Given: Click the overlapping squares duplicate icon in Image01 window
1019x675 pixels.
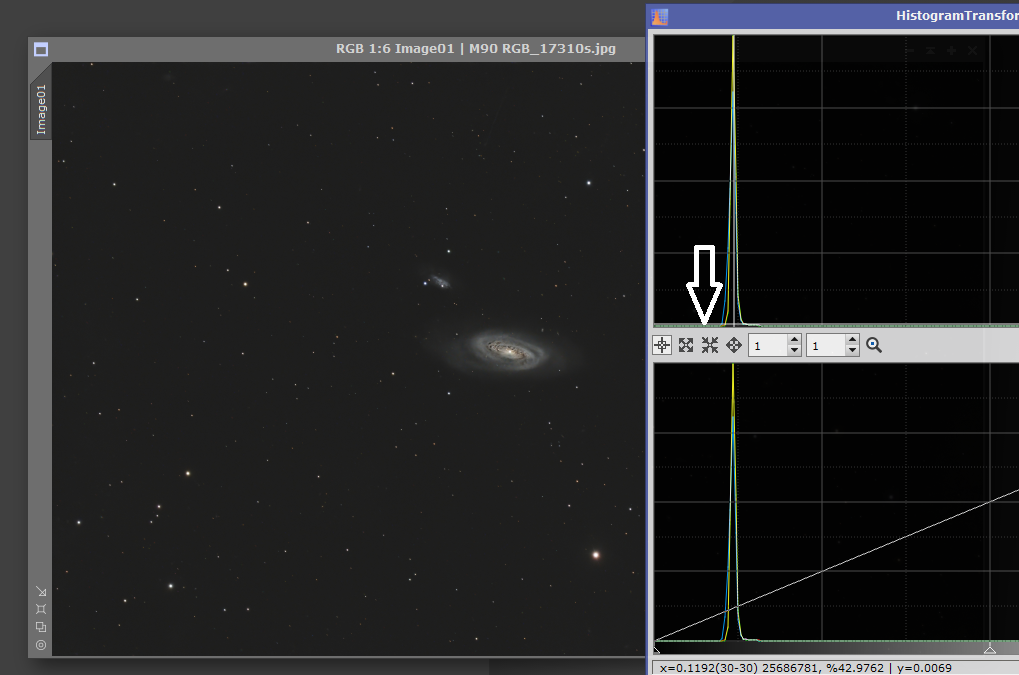Looking at the screenshot, I should (x=41, y=627).
